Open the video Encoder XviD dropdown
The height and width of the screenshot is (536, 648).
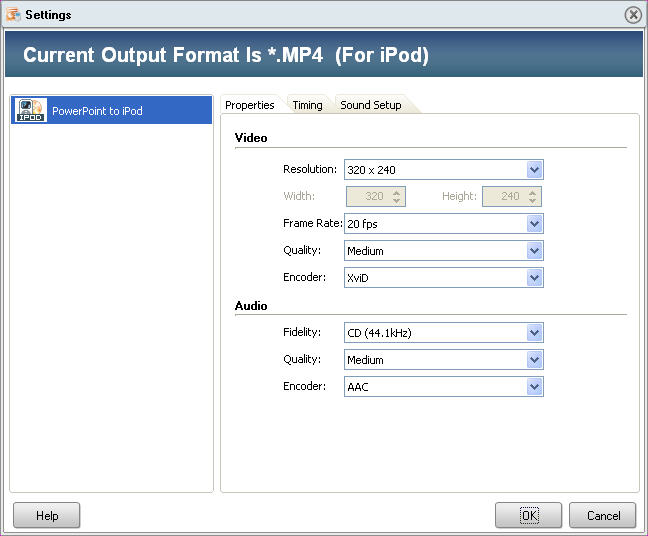point(443,278)
